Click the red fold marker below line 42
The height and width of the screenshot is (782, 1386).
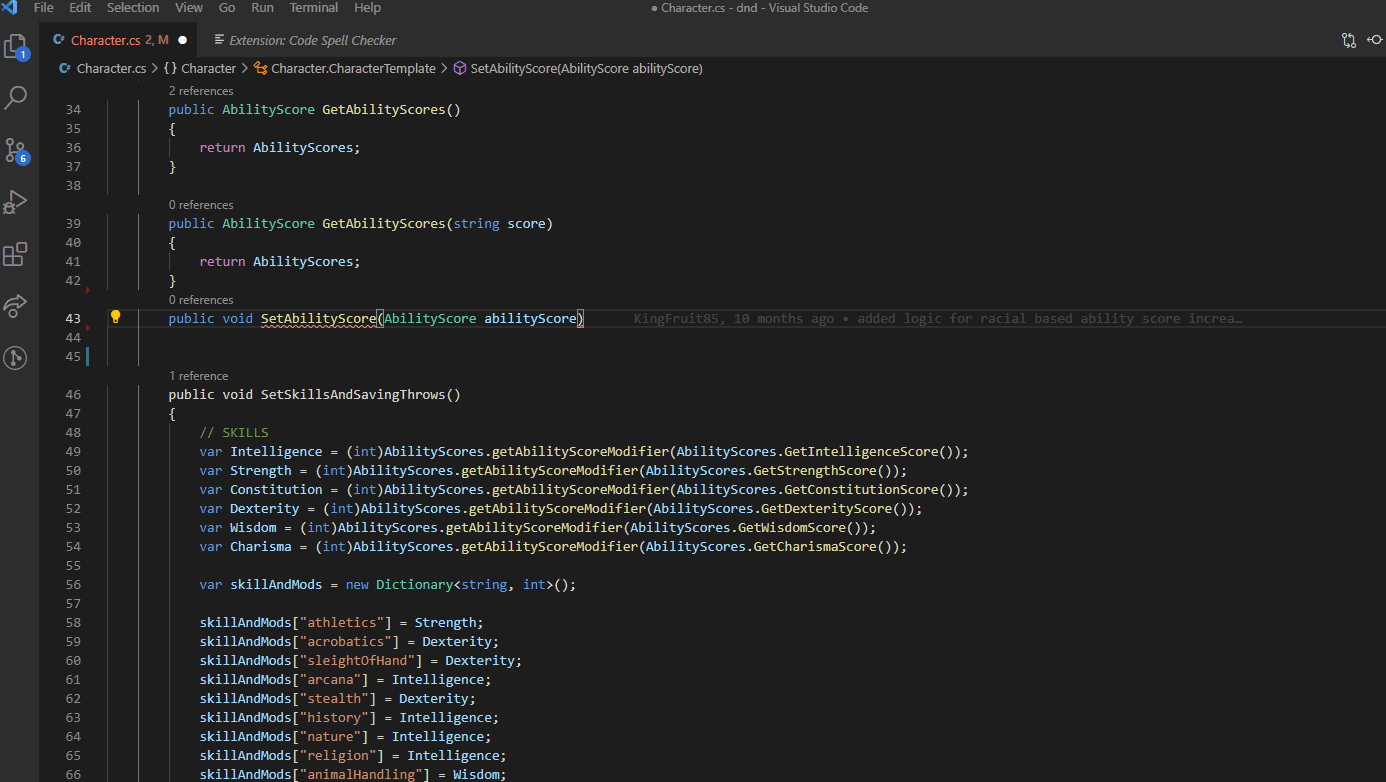click(x=88, y=290)
